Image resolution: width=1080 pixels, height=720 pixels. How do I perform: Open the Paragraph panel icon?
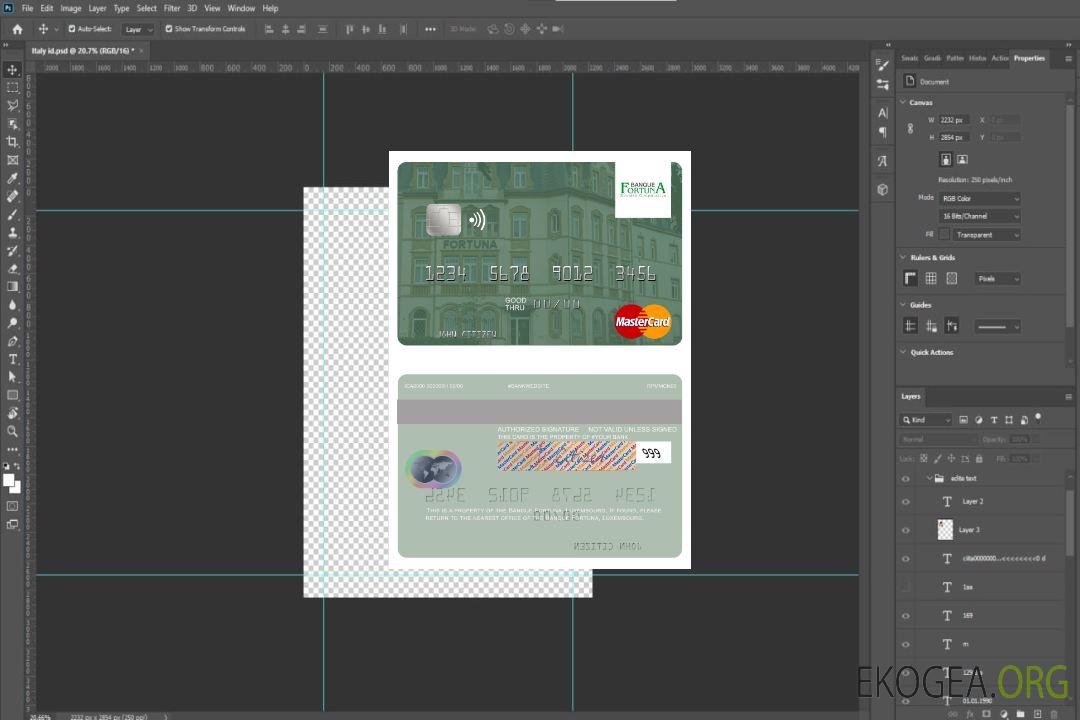pyautogui.click(x=883, y=132)
